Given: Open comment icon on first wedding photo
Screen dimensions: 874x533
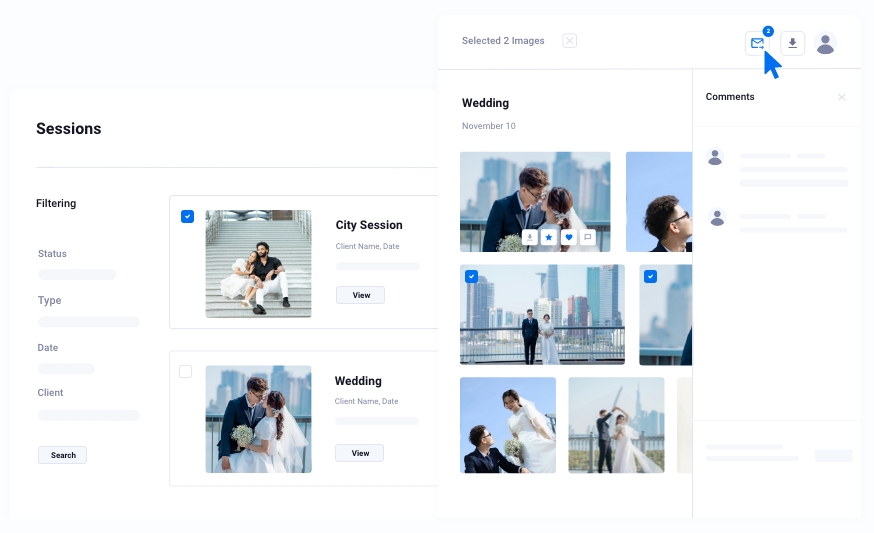Looking at the screenshot, I should tap(587, 237).
